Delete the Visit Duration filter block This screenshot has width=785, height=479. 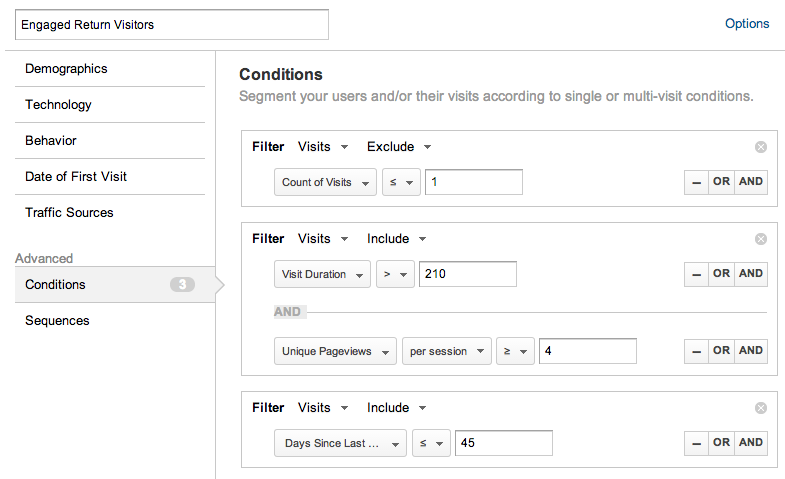coord(760,239)
